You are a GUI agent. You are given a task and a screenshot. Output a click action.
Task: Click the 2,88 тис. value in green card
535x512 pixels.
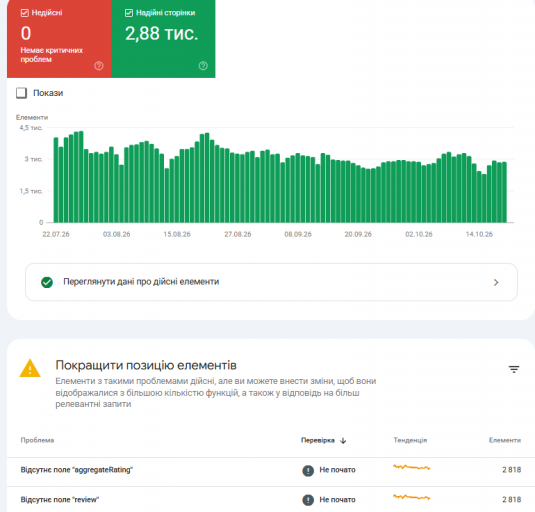[161, 34]
